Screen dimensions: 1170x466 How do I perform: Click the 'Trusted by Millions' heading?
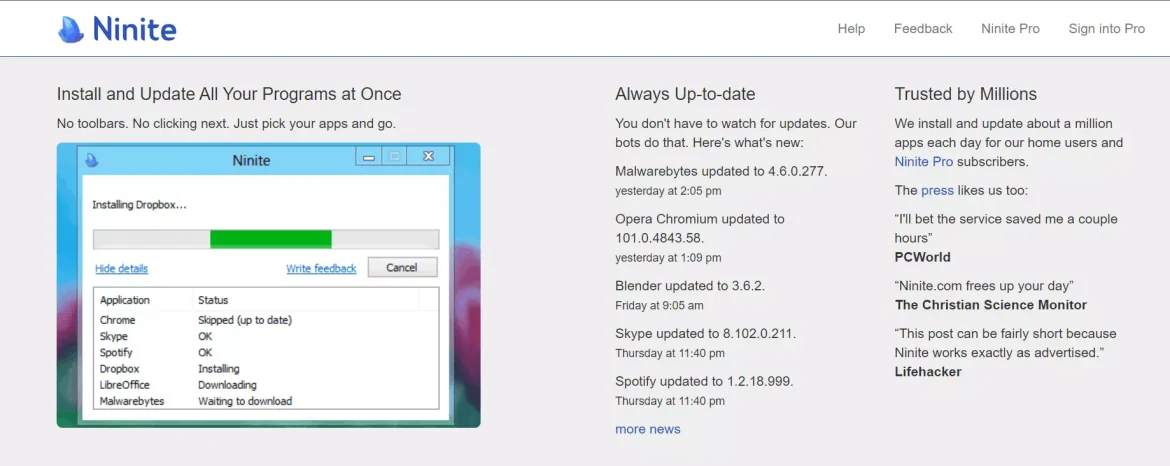[x=966, y=94]
